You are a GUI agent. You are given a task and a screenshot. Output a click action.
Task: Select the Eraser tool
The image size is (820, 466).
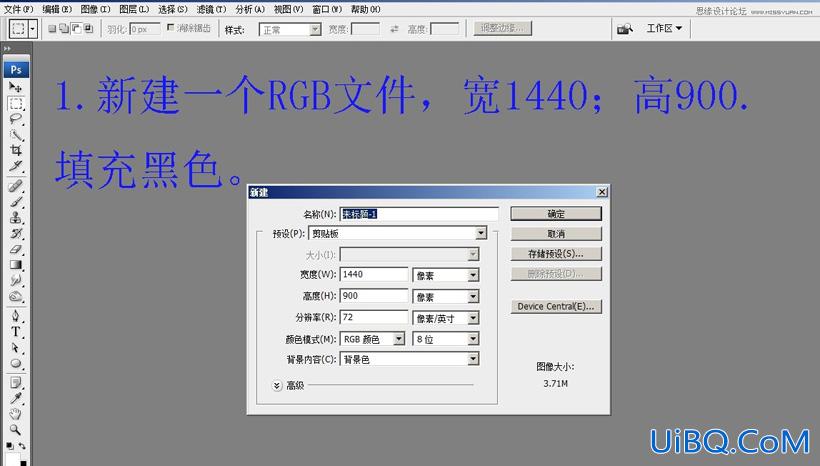[x=16, y=249]
